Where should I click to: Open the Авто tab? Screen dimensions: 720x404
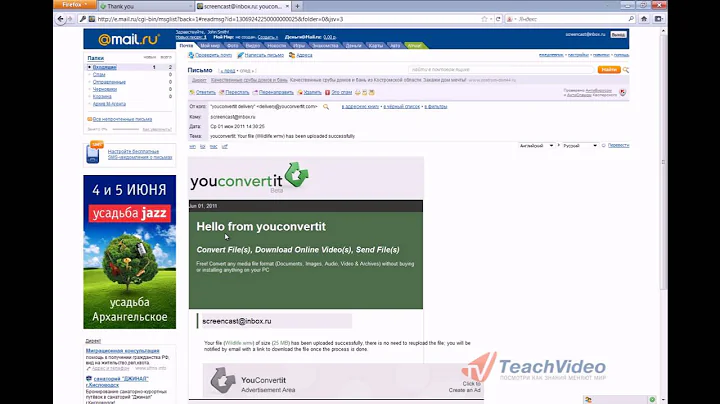(395, 45)
